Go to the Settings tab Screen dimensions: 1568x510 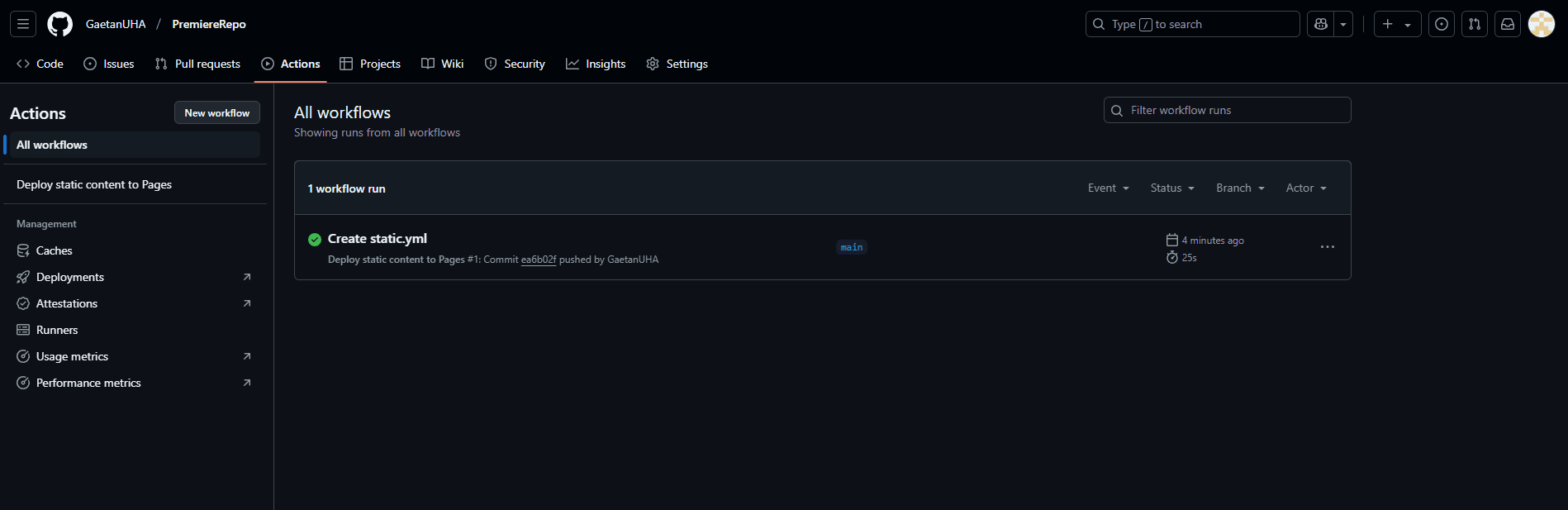(677, 64)
